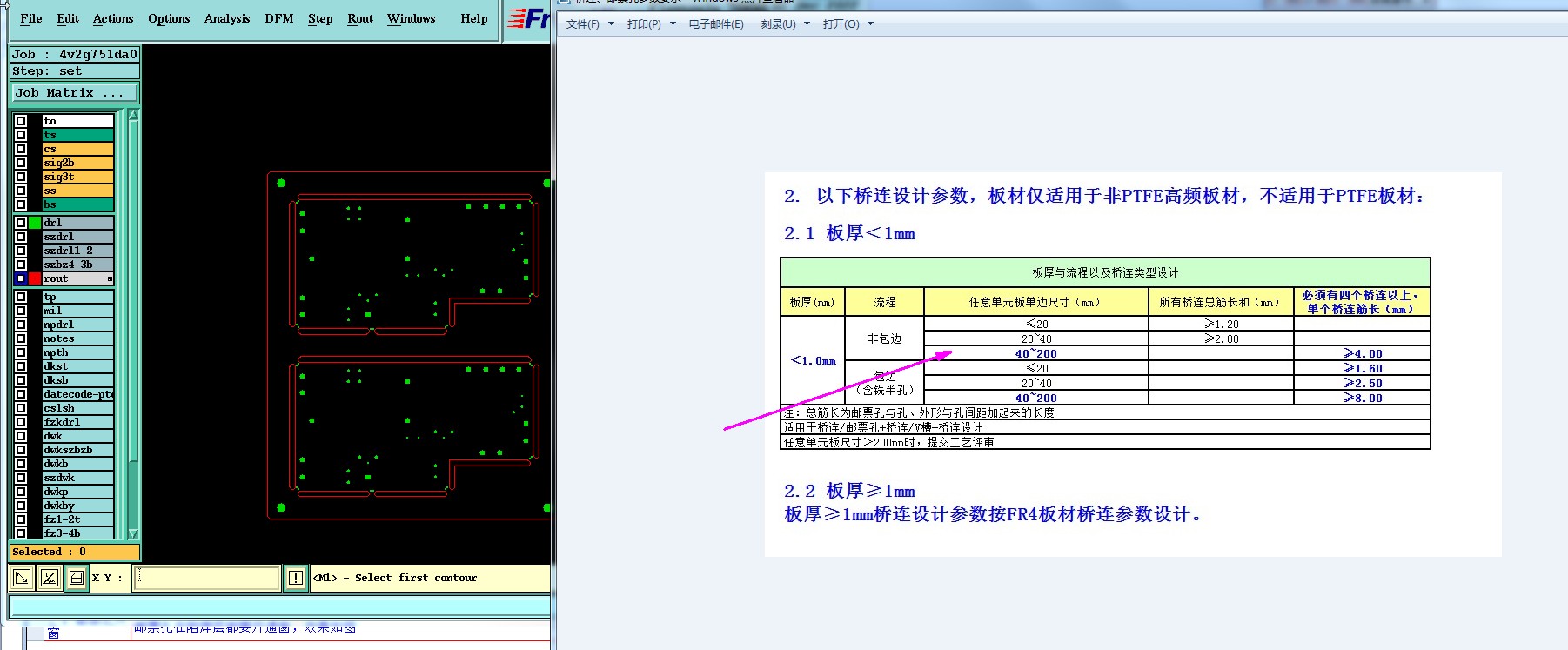Select the 'sig2b' layer name
This screenshot has height=650, width=1568.
click(x=78, y=163)
